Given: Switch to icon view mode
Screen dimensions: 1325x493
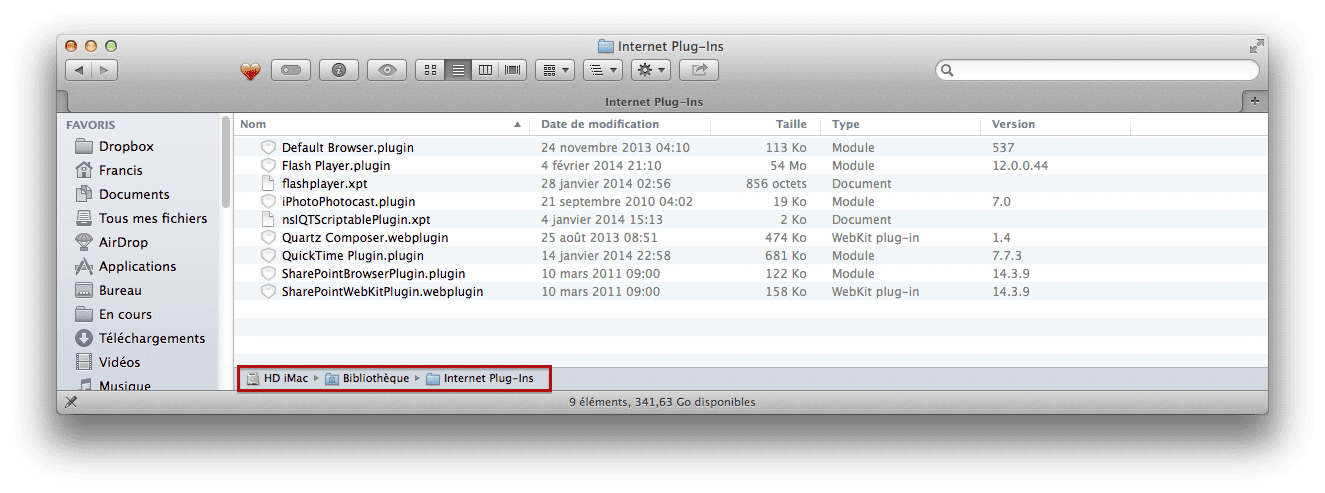Looking at the screenshot, I should pos(431,70).
